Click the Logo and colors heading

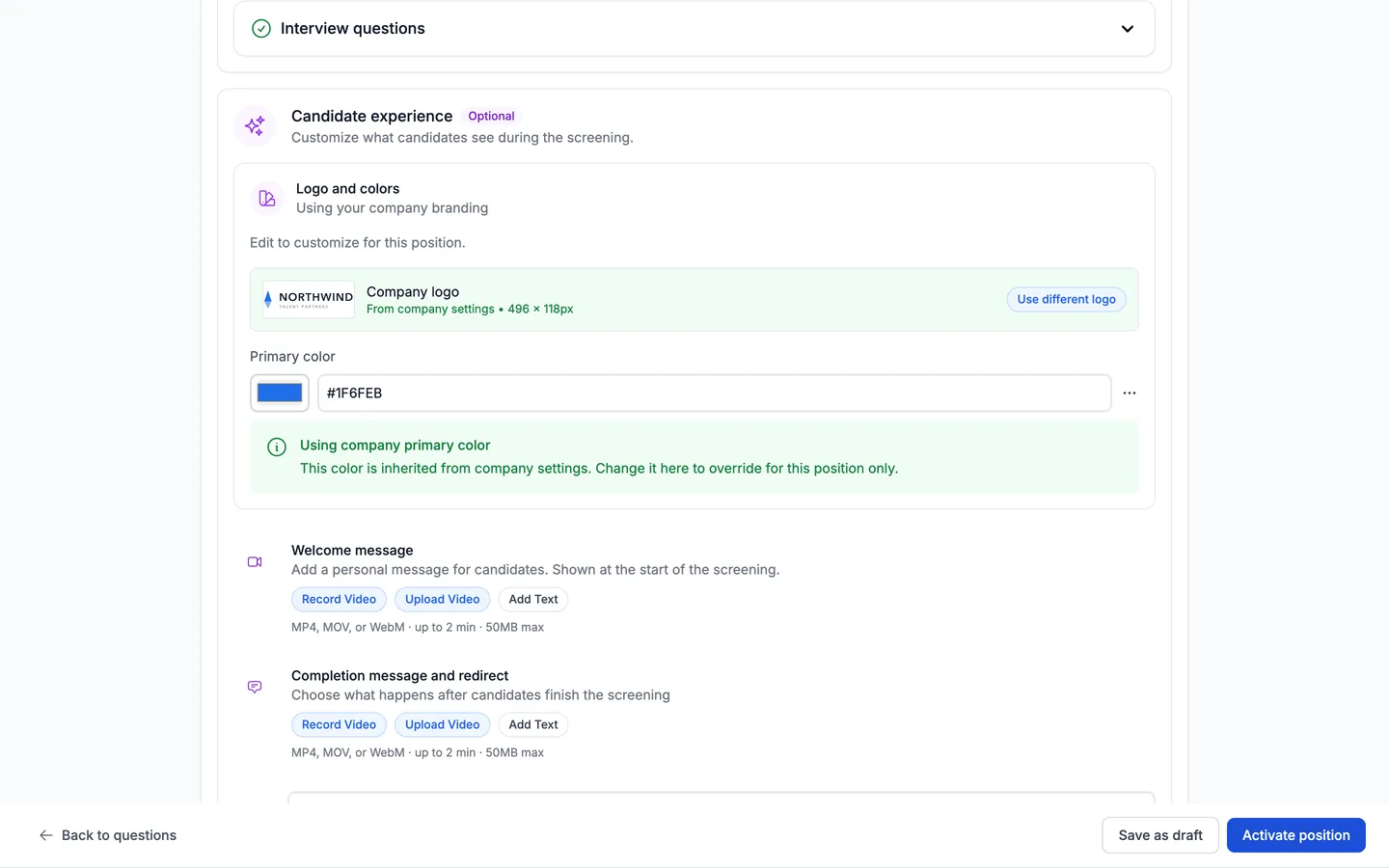(347, 188)
